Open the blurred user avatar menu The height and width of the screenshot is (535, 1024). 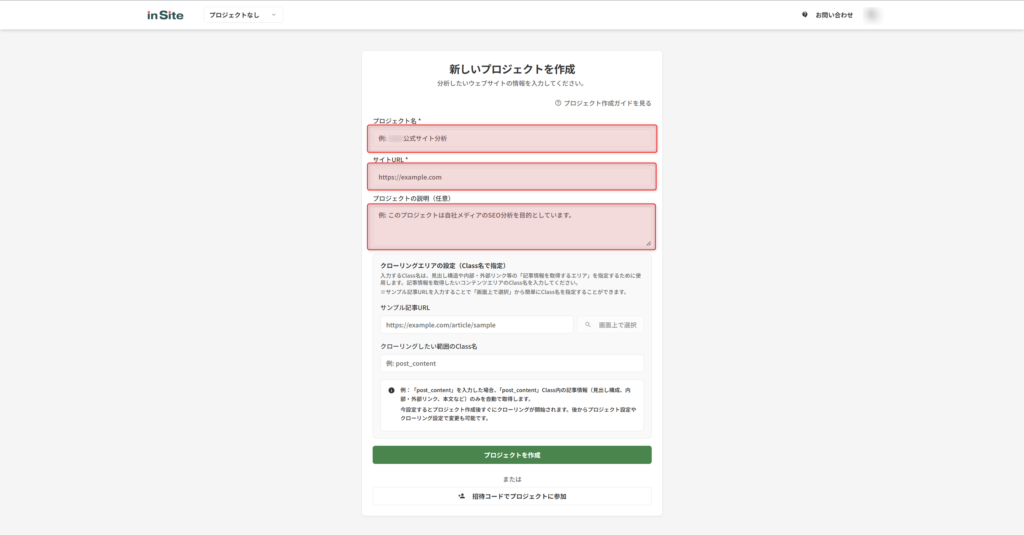(x=871, y=14)
